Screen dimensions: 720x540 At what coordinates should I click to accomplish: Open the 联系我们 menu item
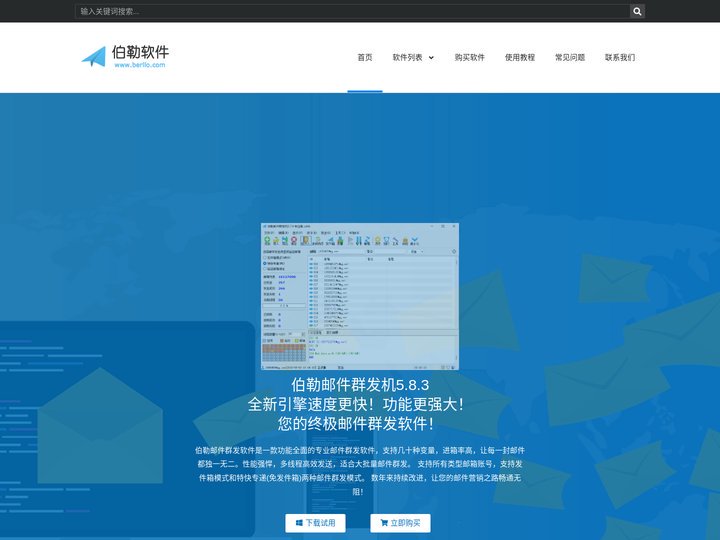point(620,57)
